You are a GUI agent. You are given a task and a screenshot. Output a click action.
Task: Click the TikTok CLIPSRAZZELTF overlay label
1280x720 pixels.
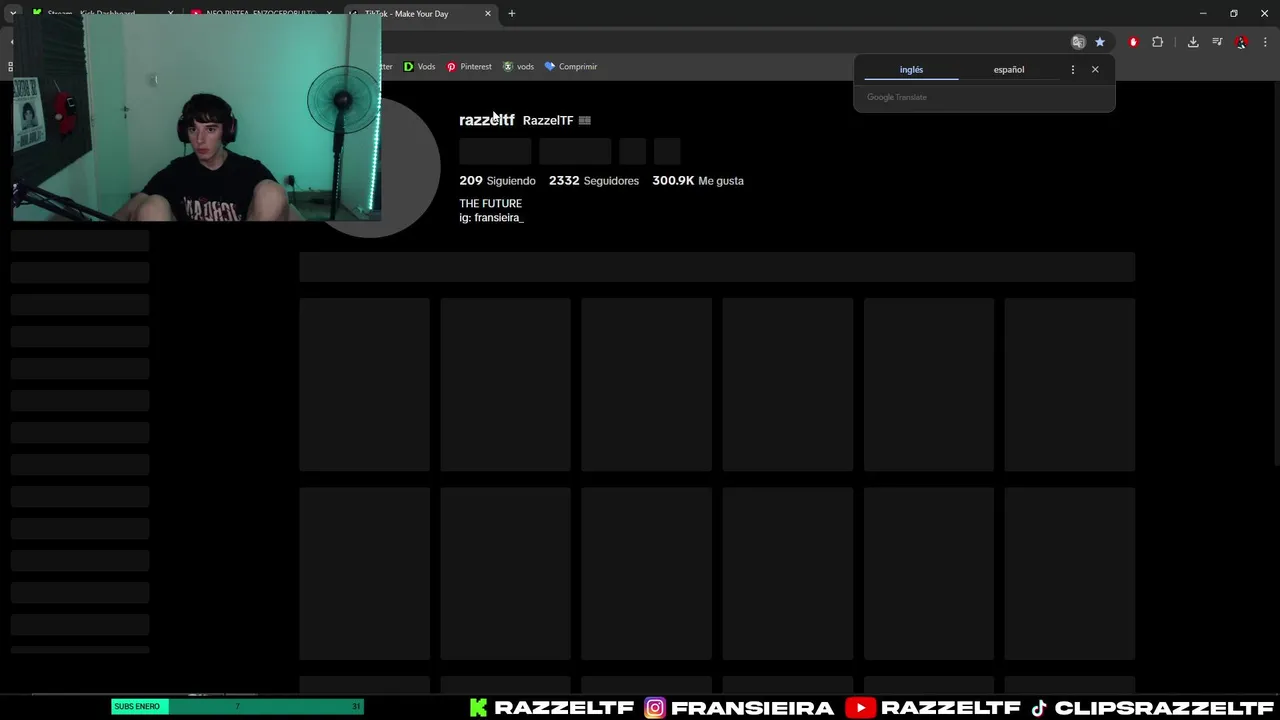point(1152,708)
